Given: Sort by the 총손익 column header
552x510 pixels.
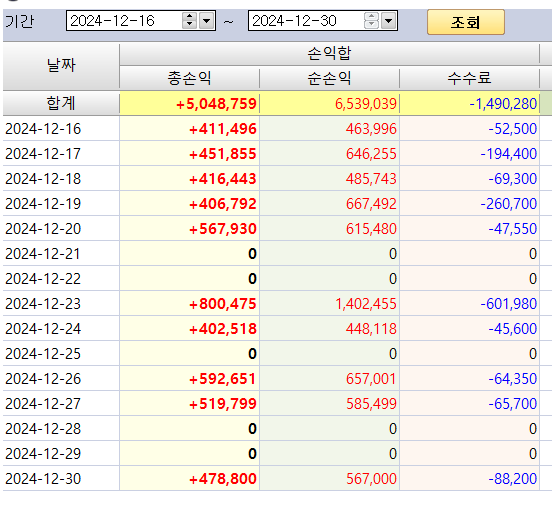Looking at the screenshot, I should (189, 78).
